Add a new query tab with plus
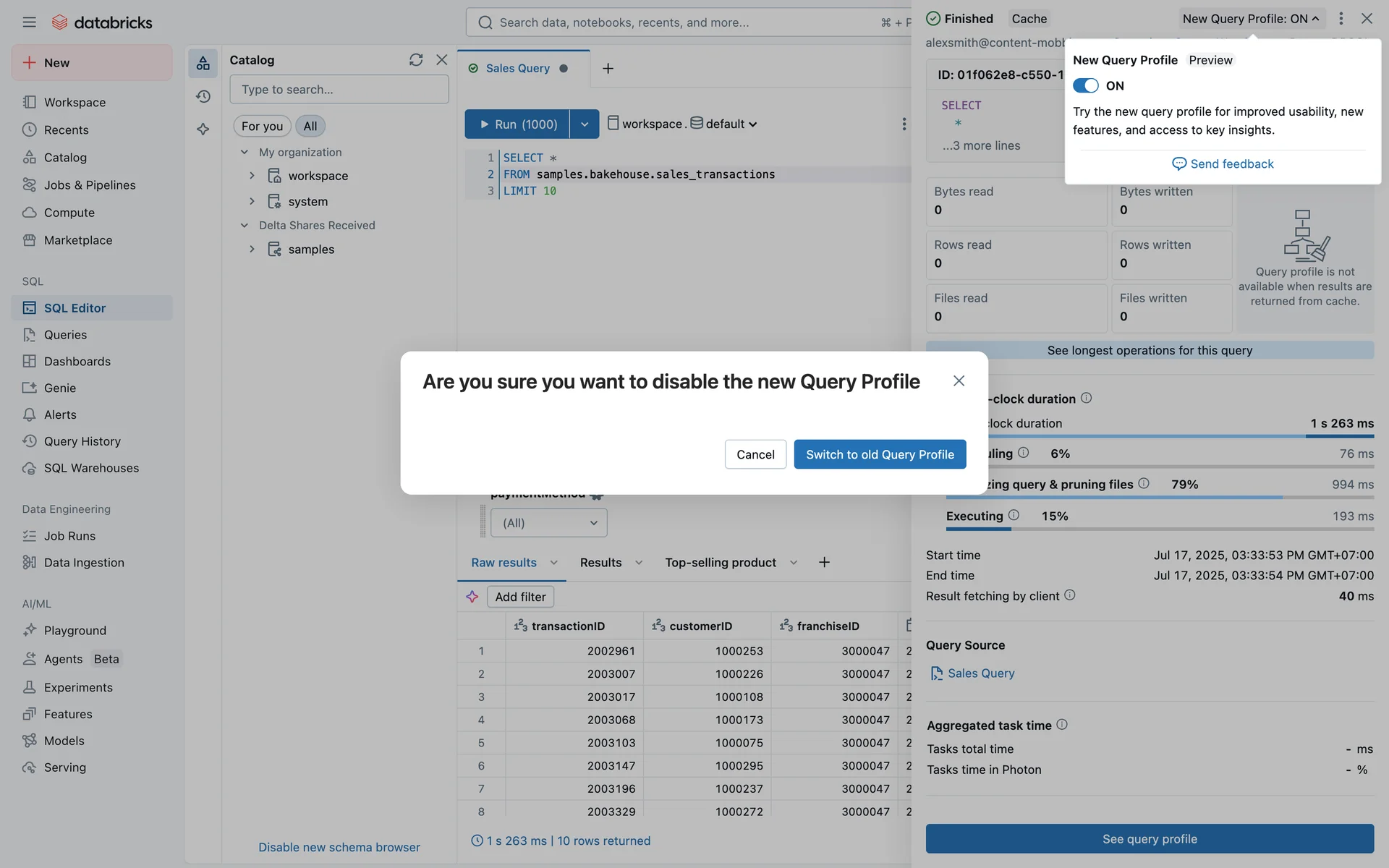1389x868 pixels. point(608,69)
